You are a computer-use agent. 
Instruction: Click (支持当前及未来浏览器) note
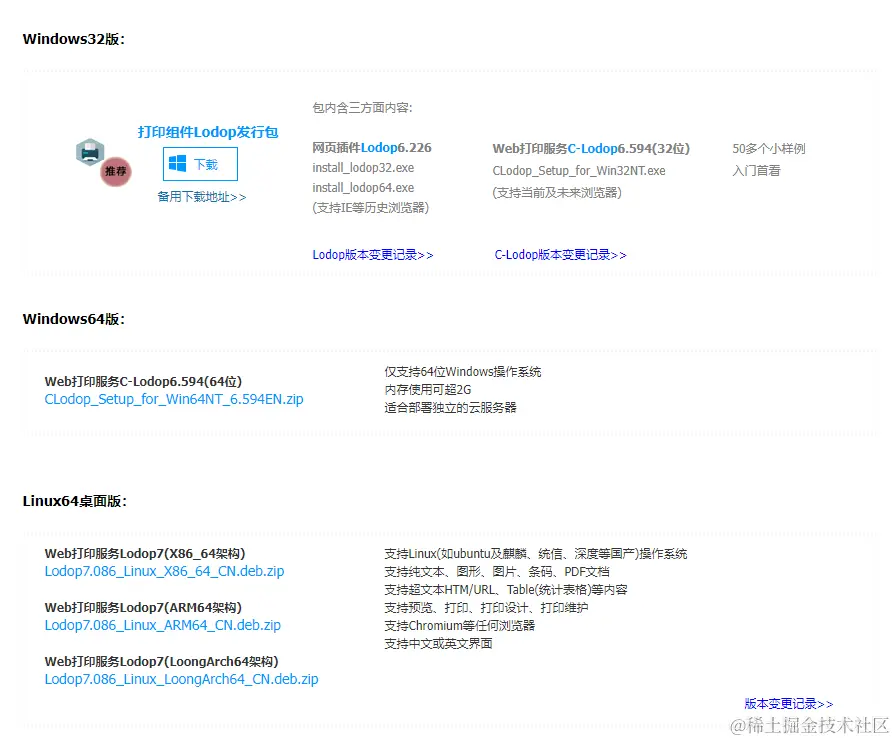(557, 193)
